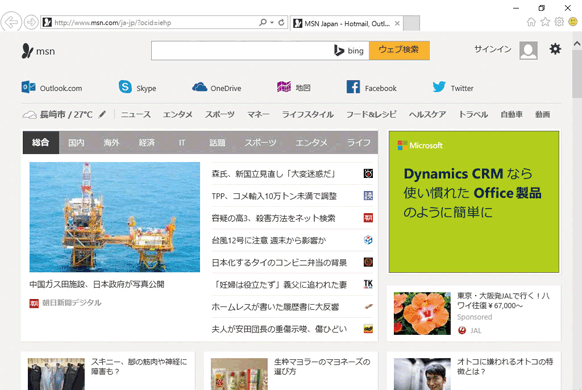Open the address bar dropdown arrow
The height and width of the screenshot is (390, 582).
[272, 23]
